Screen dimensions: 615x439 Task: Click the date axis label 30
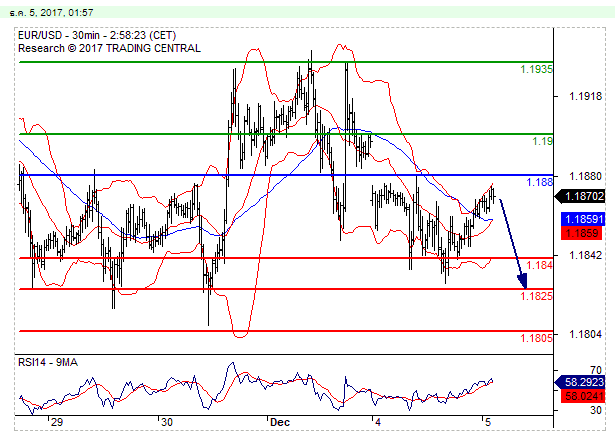[167, 422]
